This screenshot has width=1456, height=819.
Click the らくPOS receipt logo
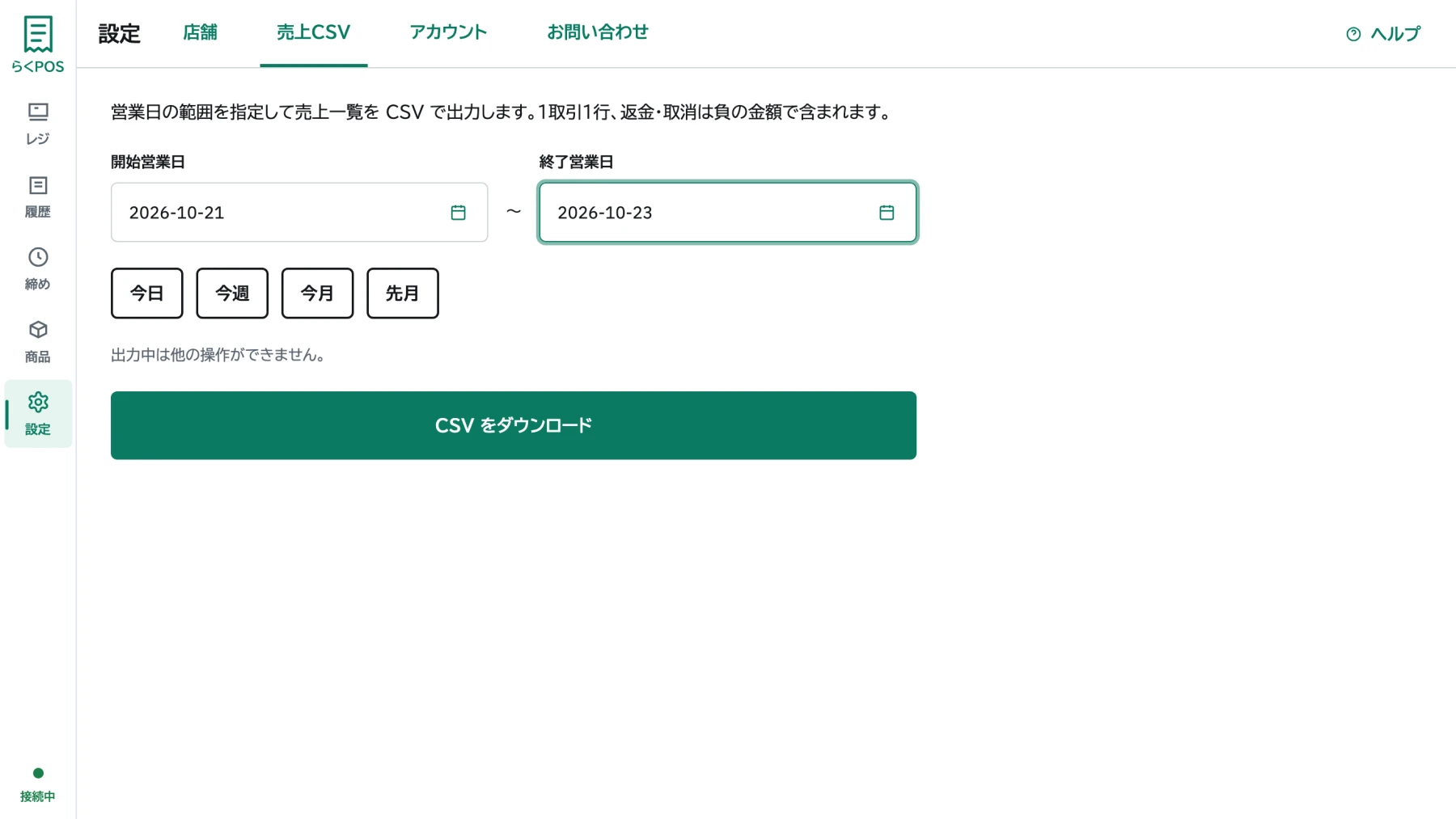38,44
